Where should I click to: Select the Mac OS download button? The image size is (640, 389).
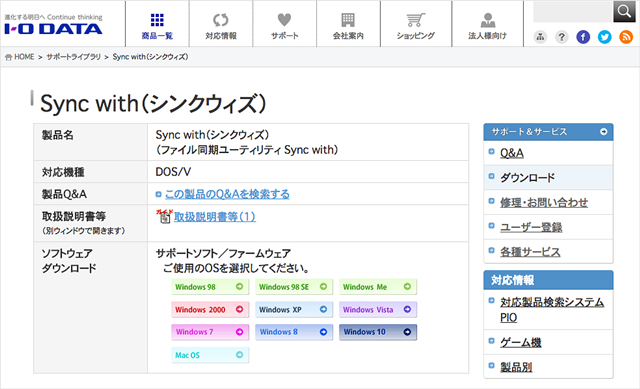210,355
